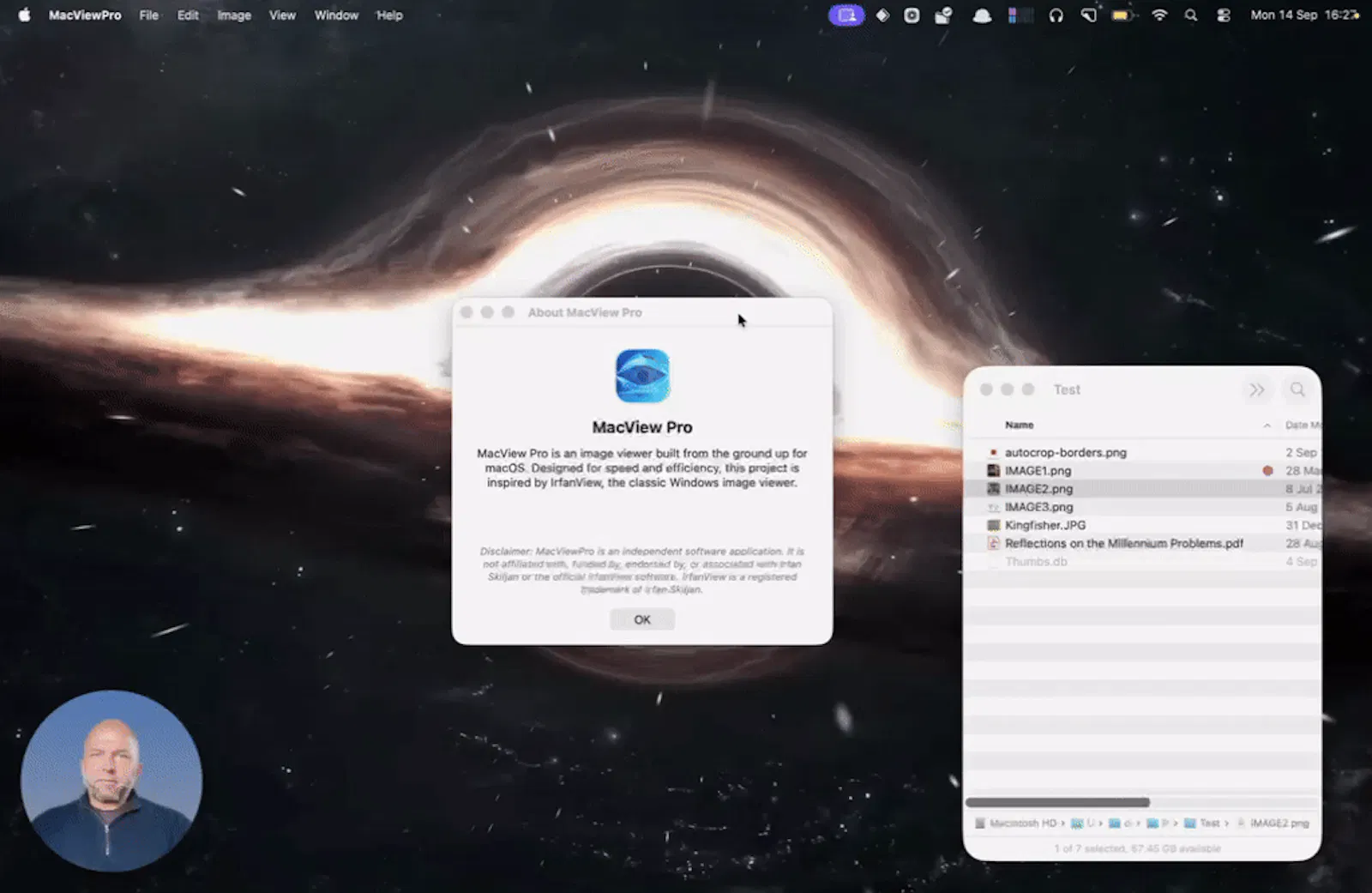1372x893 pixels.
Task: Click the screenshot capture menu bar icon
Action: (912, 15)
